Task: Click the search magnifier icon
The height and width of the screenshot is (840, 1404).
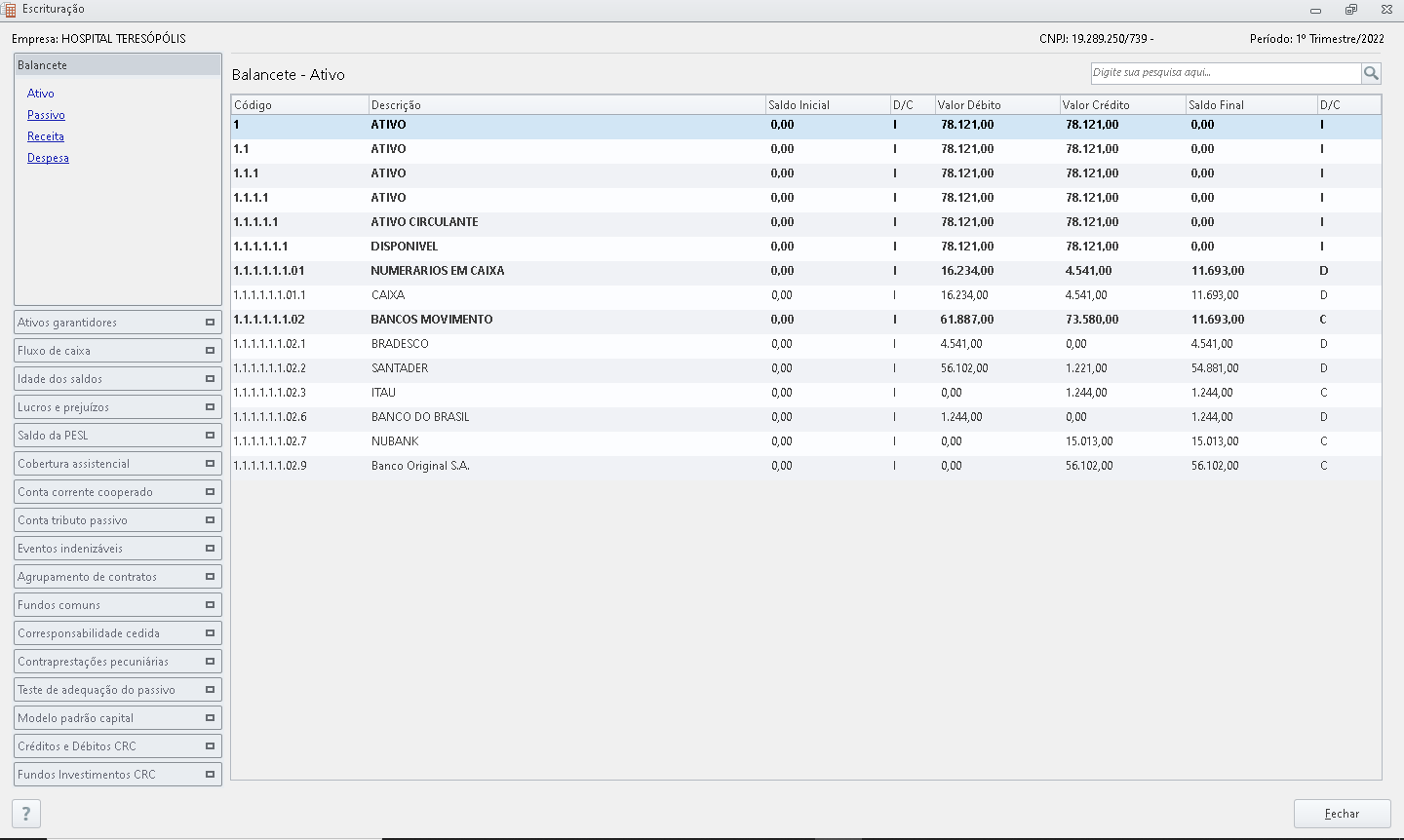Action: click(x=1371, y=73)
